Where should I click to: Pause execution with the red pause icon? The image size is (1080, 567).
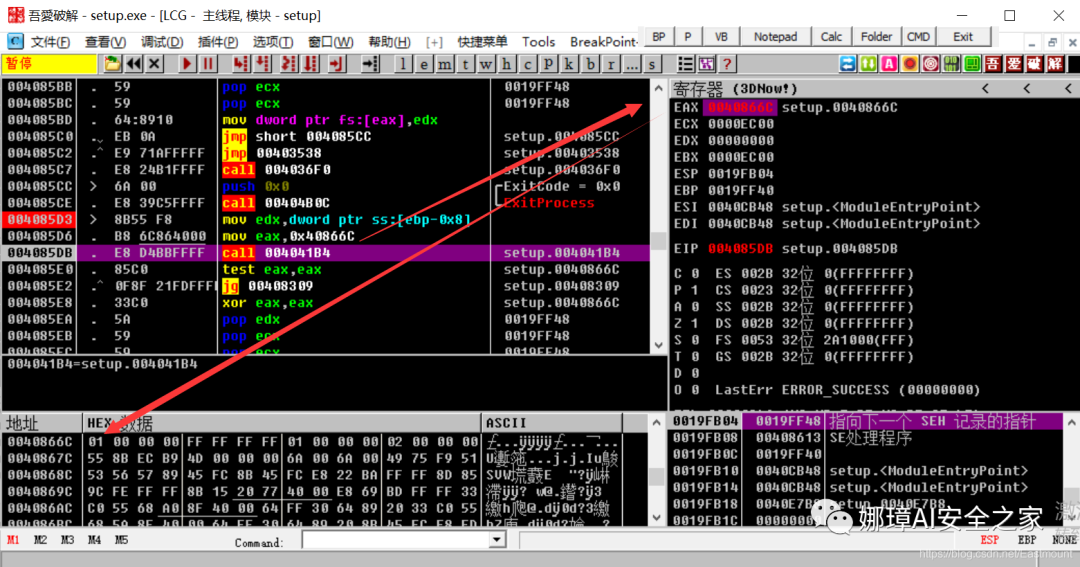[207, 64]
